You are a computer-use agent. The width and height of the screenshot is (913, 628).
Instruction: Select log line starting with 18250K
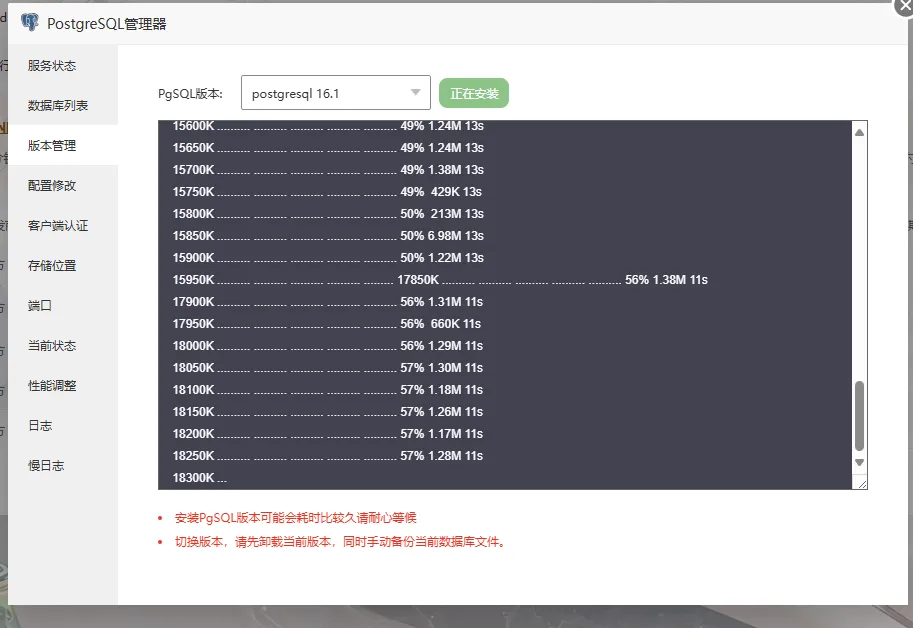click(328, 456)
